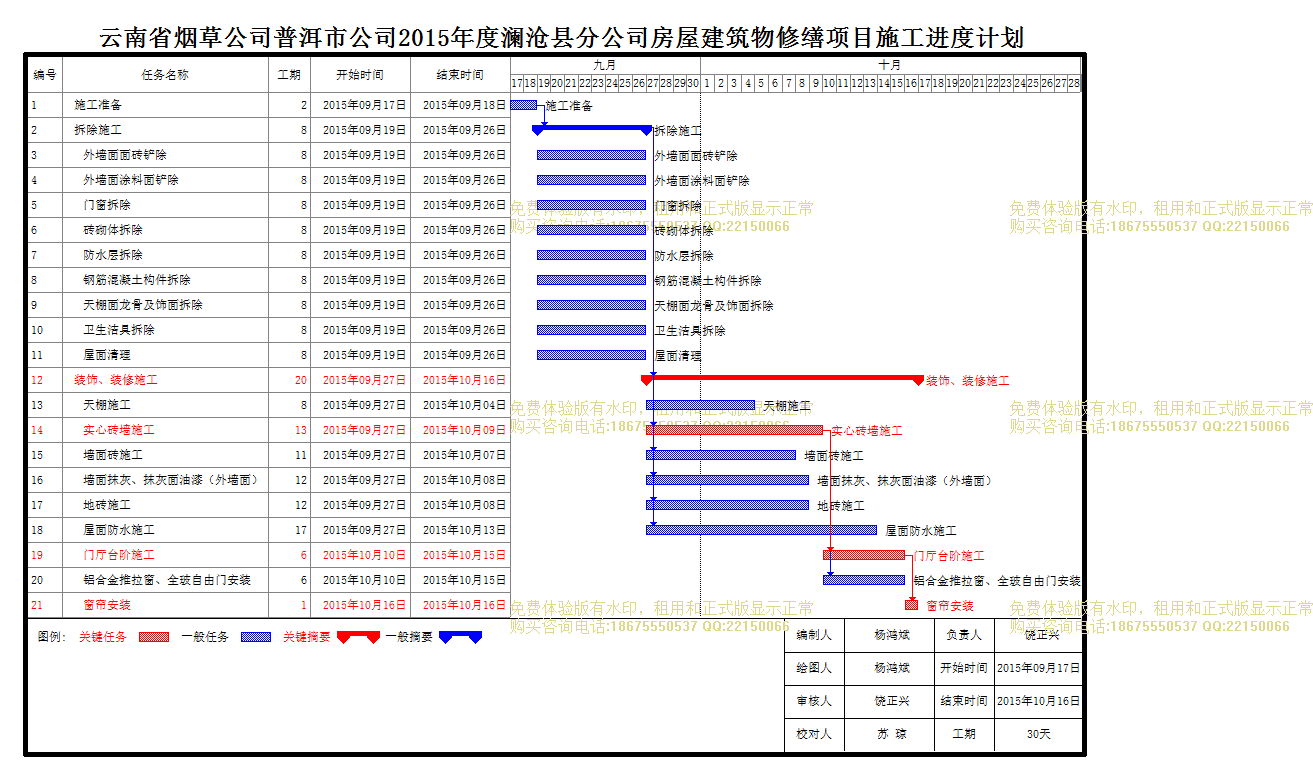Viewport: 1313px width, 778px height.
Task: Click the red summary bar for 装饰、装修施工
Action: [783, 379]
